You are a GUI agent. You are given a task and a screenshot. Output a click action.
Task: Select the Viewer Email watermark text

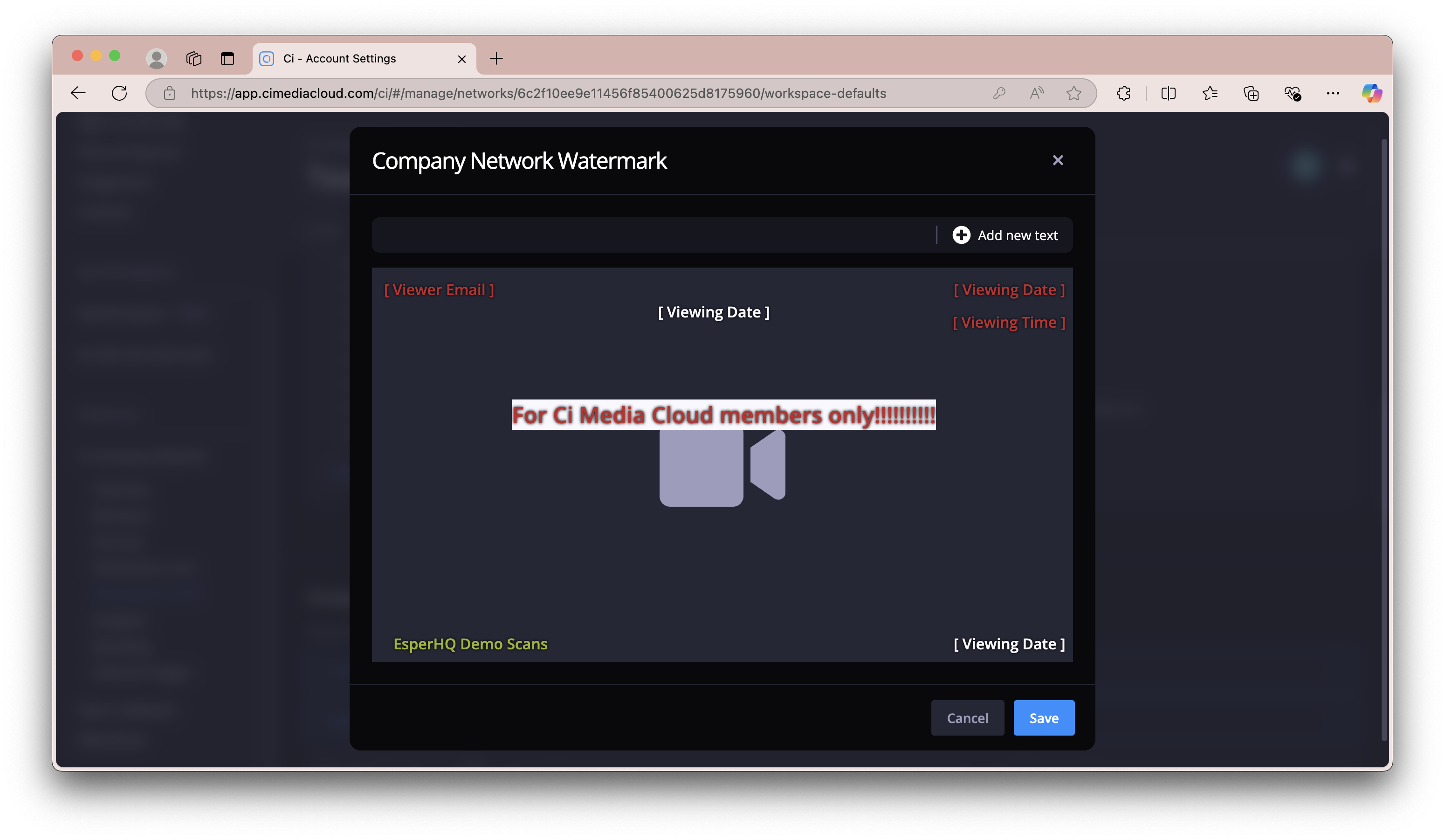[439, 290]
